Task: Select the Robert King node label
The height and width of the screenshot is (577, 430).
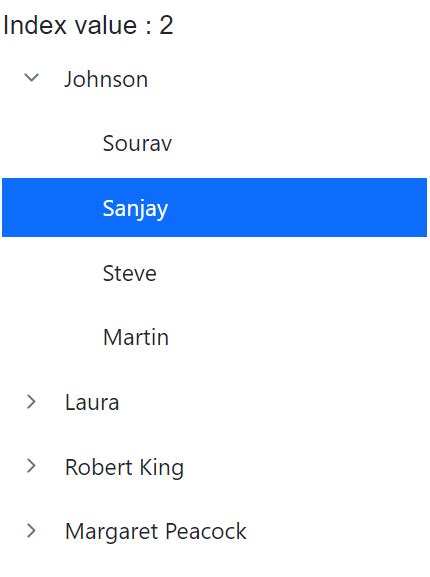Action: click(x=124, y=467)
